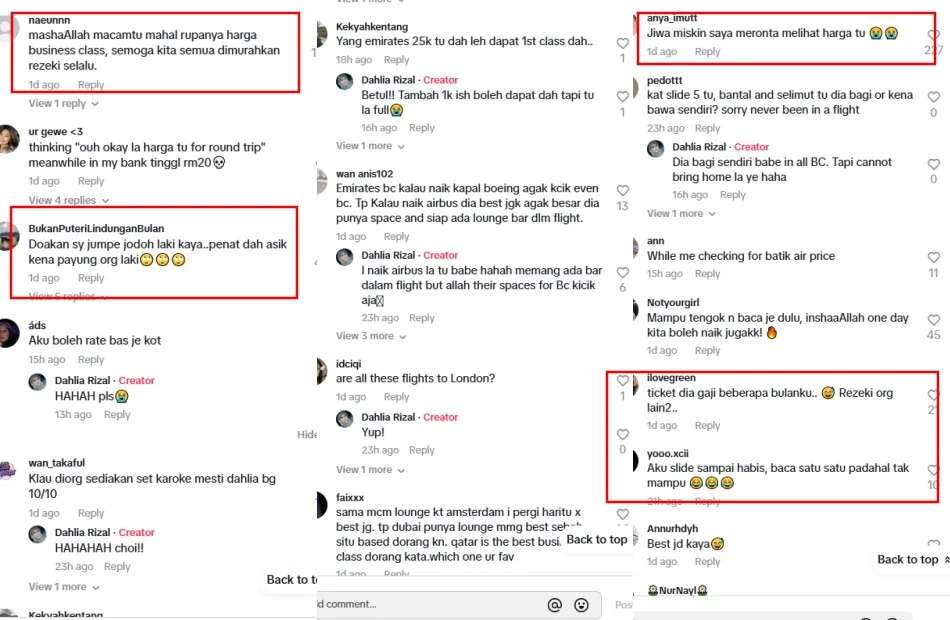Reply to wan_takaful's karoke comment

tap(91, 513)
